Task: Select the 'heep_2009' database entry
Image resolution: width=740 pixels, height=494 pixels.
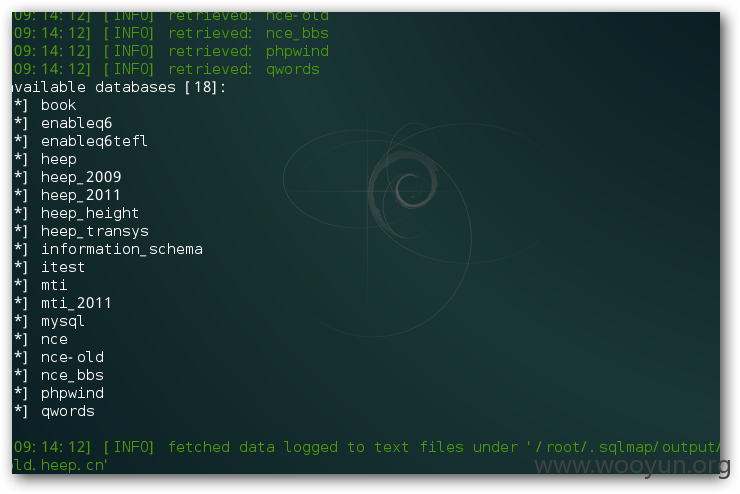Action: coord(81,177)
